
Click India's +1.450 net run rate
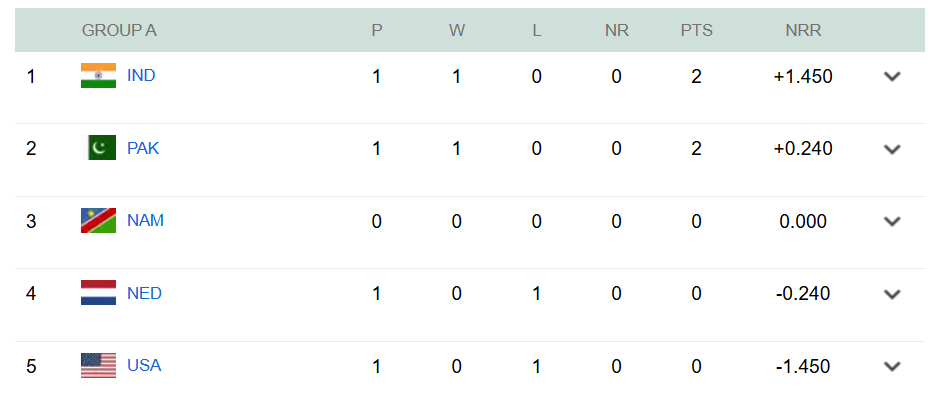(x=803, y=76)
